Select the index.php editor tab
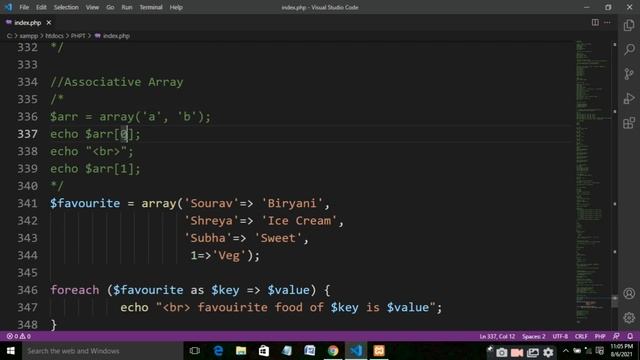 [28, 22]
